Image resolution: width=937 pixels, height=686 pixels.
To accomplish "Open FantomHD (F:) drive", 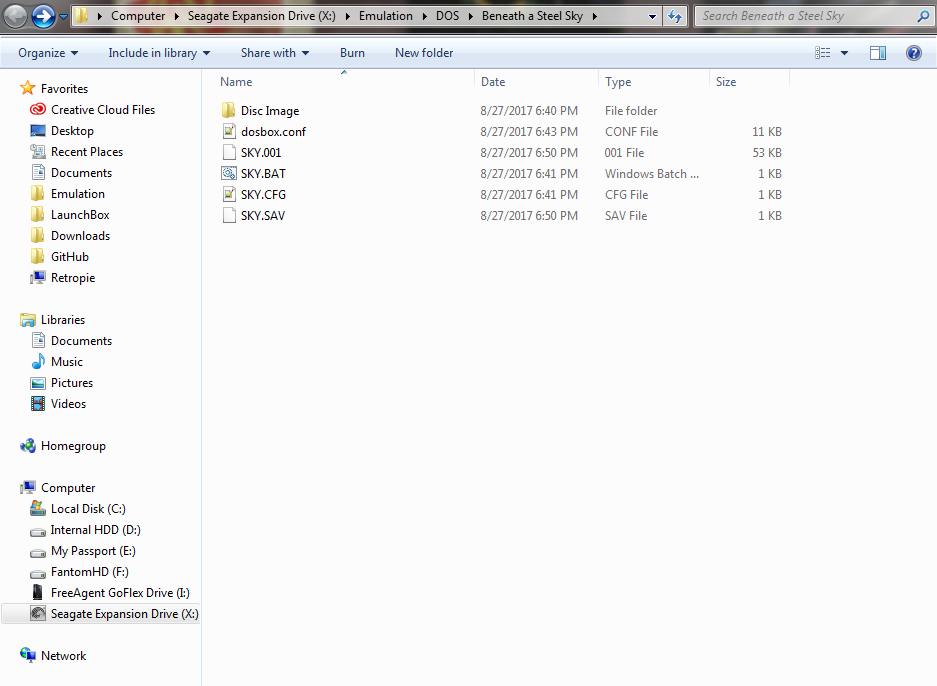I will pos(90,572).
